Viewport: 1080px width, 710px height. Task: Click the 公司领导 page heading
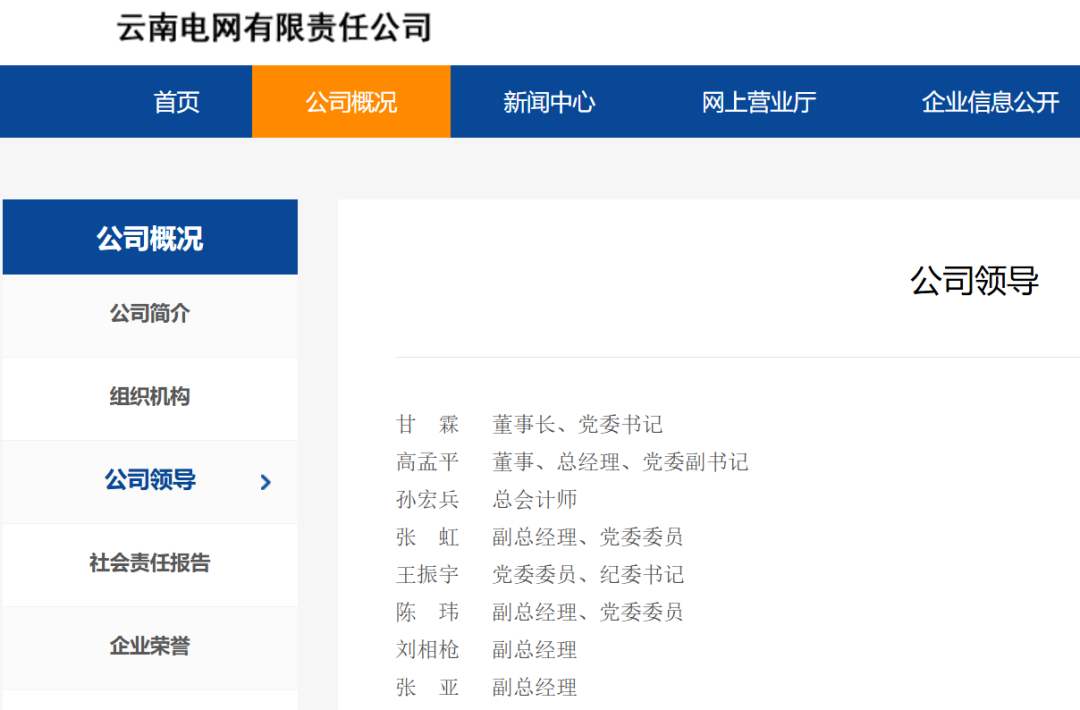pyautogui.click(x=977, y=282)
